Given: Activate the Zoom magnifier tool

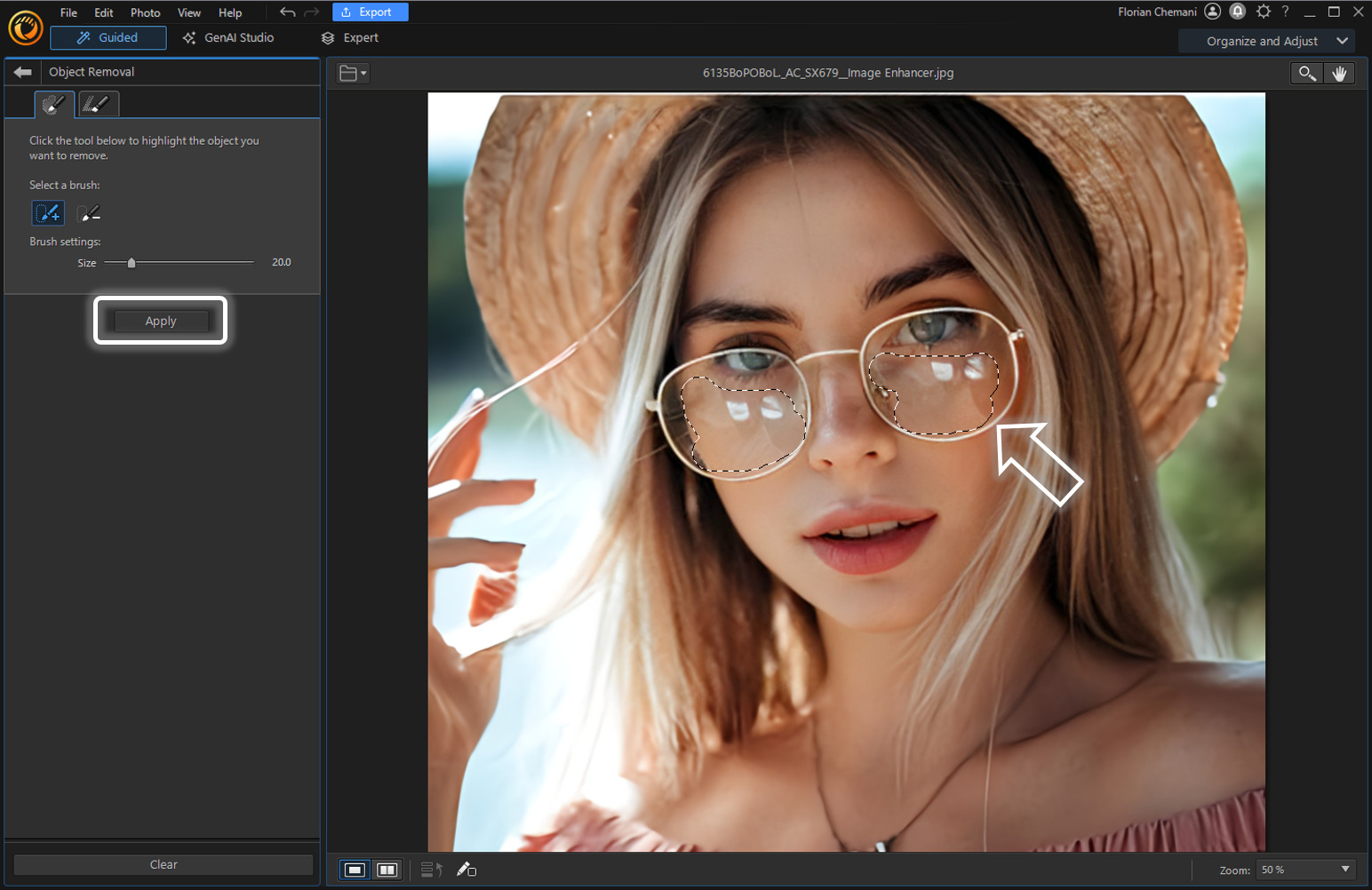Looking at the screenshot, I should click(1306, 73).
